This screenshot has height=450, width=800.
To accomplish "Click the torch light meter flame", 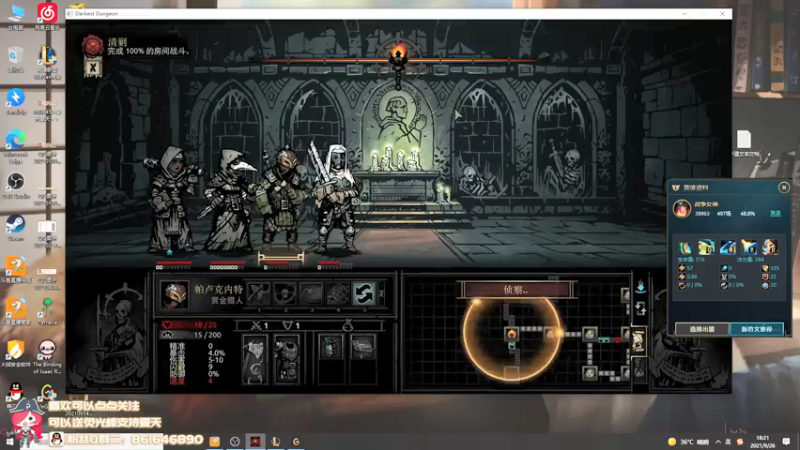I will tap(398, 55).
